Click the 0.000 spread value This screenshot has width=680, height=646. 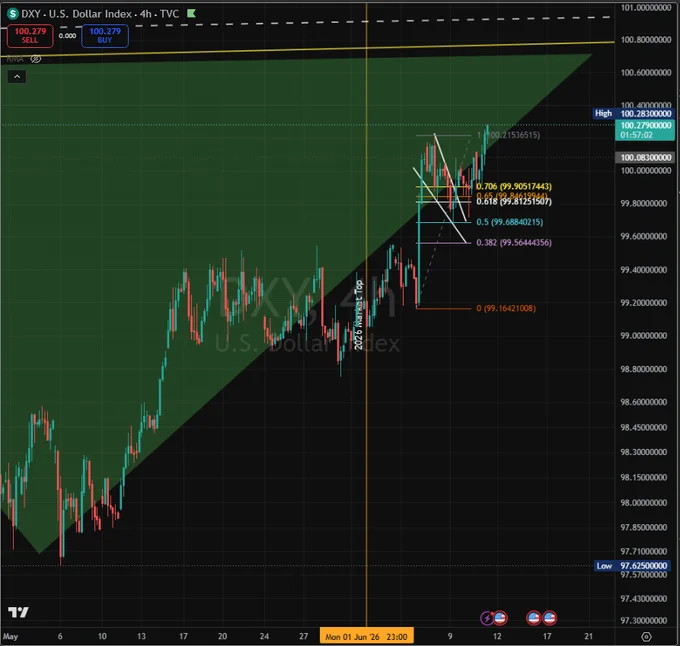tap(67, 36)
